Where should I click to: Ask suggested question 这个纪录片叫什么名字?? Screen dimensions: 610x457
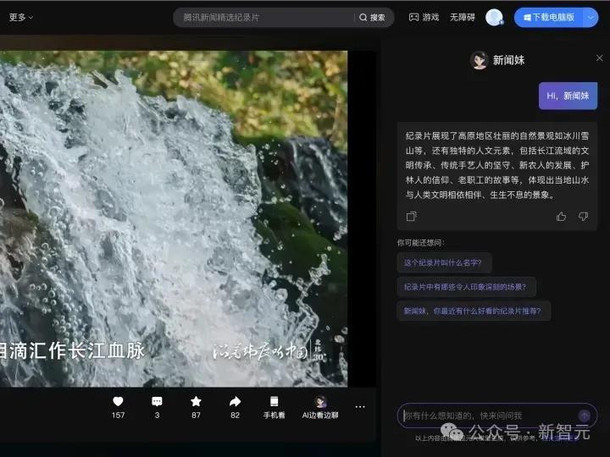click(443, 262)
